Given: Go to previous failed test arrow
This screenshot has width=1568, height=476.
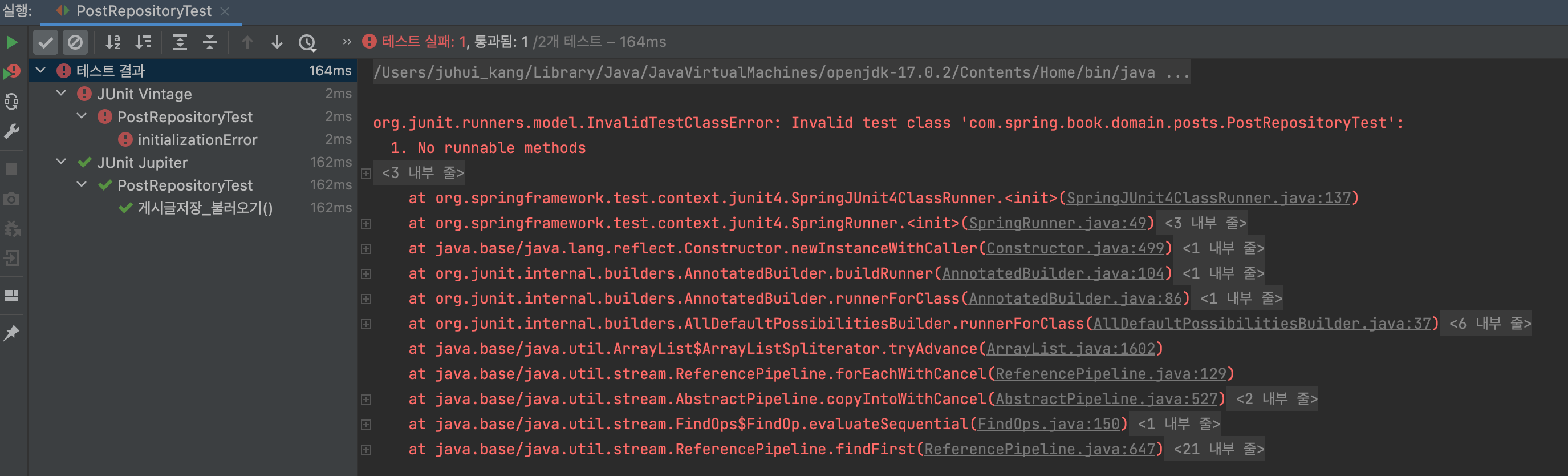Looking at the screenshot, I should pos(247,42).
